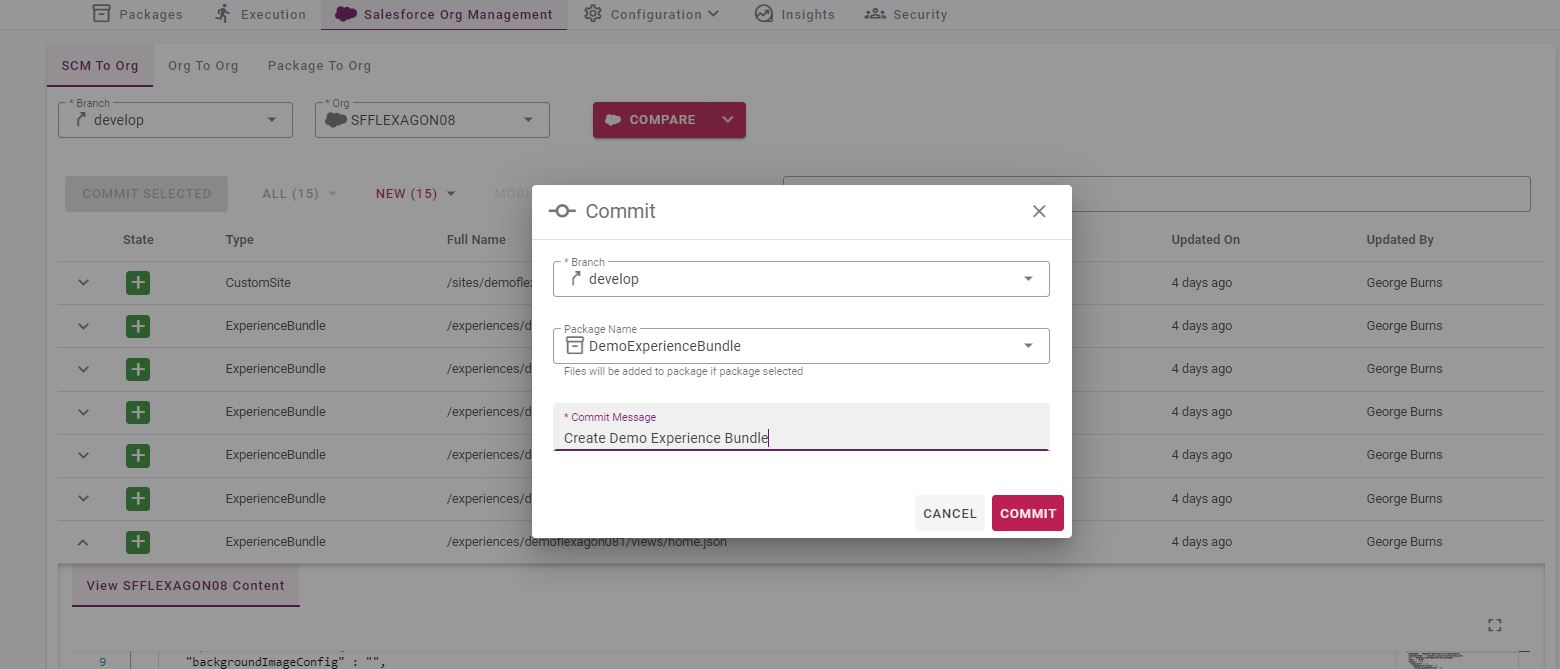Open the background Branch develop dropdown
The width and height of the screenshot is (1560, 669).
pyautogui.click(x=175, y=120)
